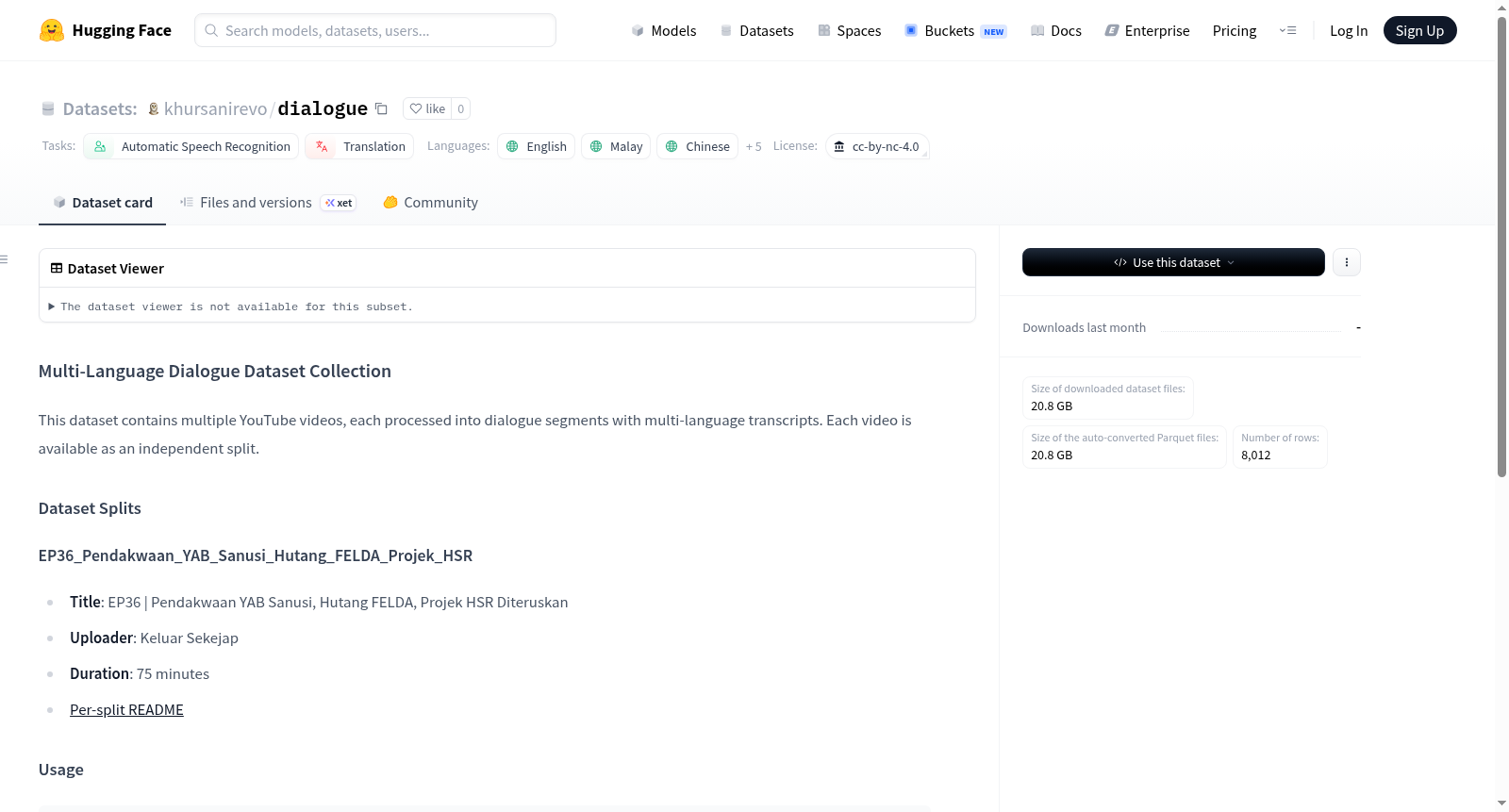1509x812 pixels.
Task: Open the Datasets page in navbar
Action: point(757,30)
